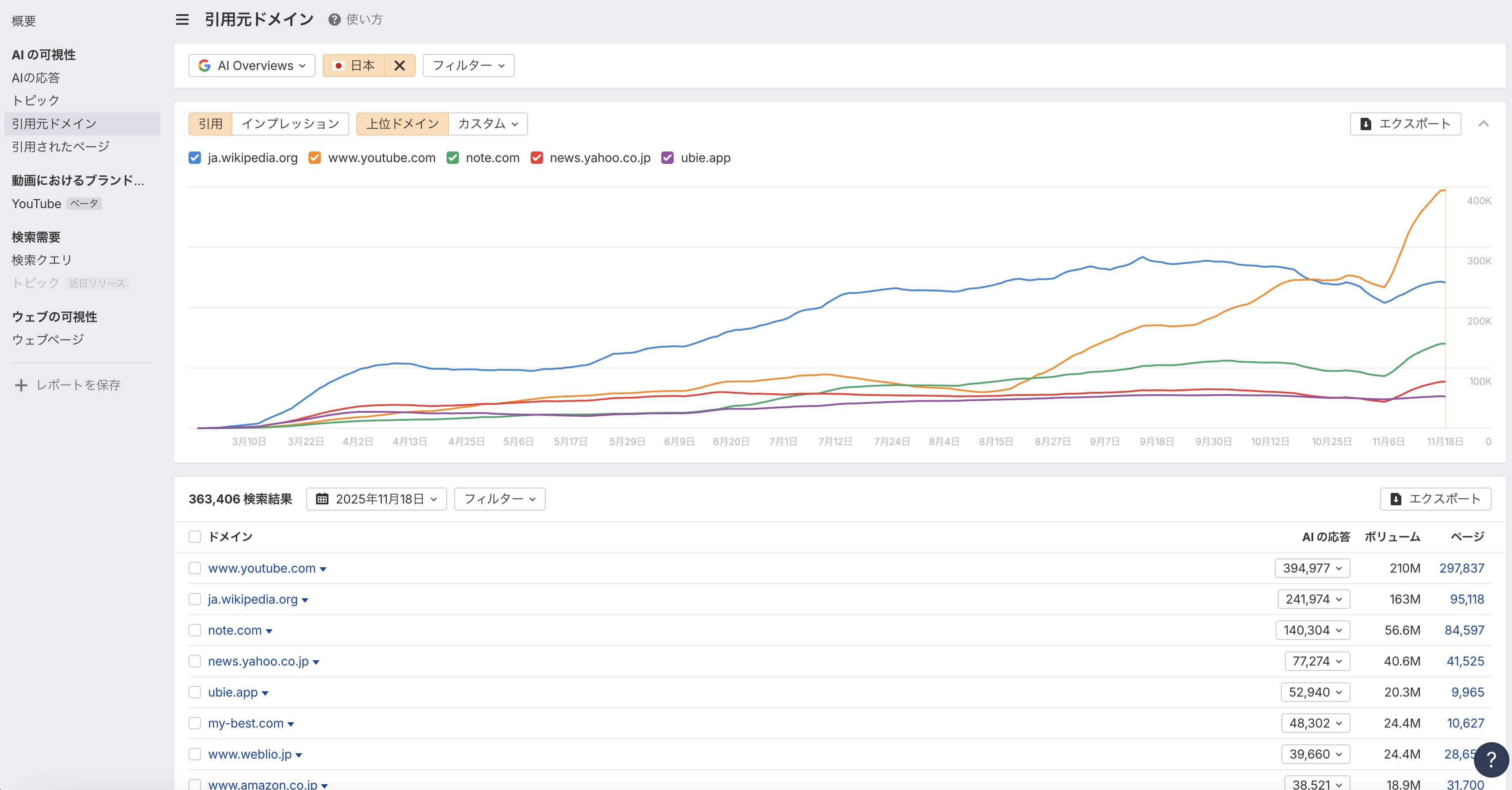
Task: Open the 使い方 help question icon
Action: tap(334, 19)
